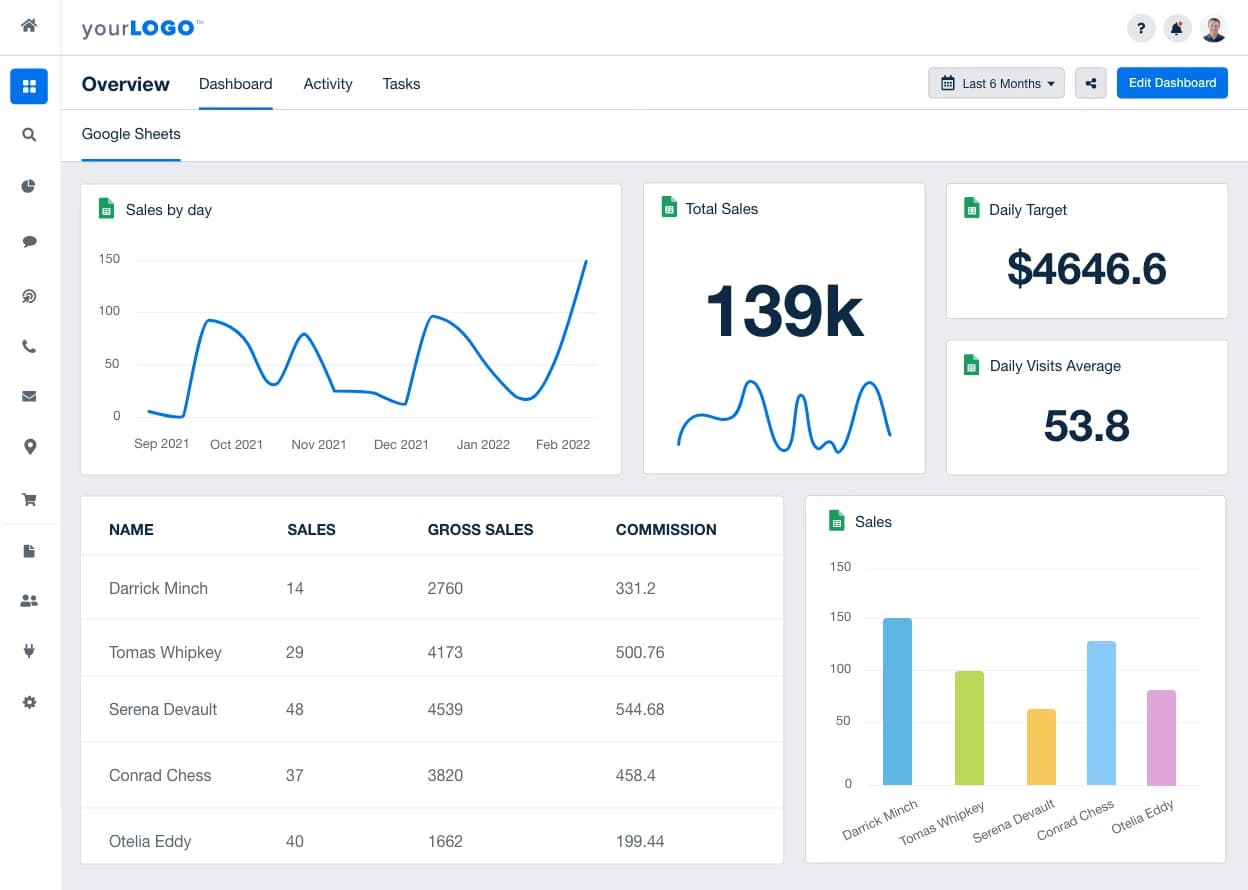
Task: Click the home icon in sidebar
Action: [29, 26]
